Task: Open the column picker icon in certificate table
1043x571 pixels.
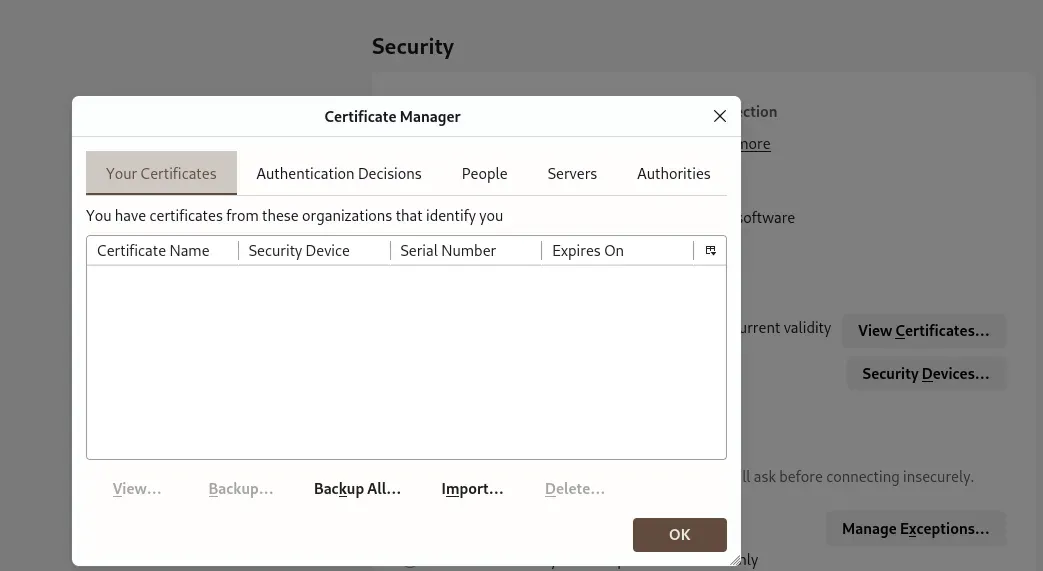Action: [710, 250]
